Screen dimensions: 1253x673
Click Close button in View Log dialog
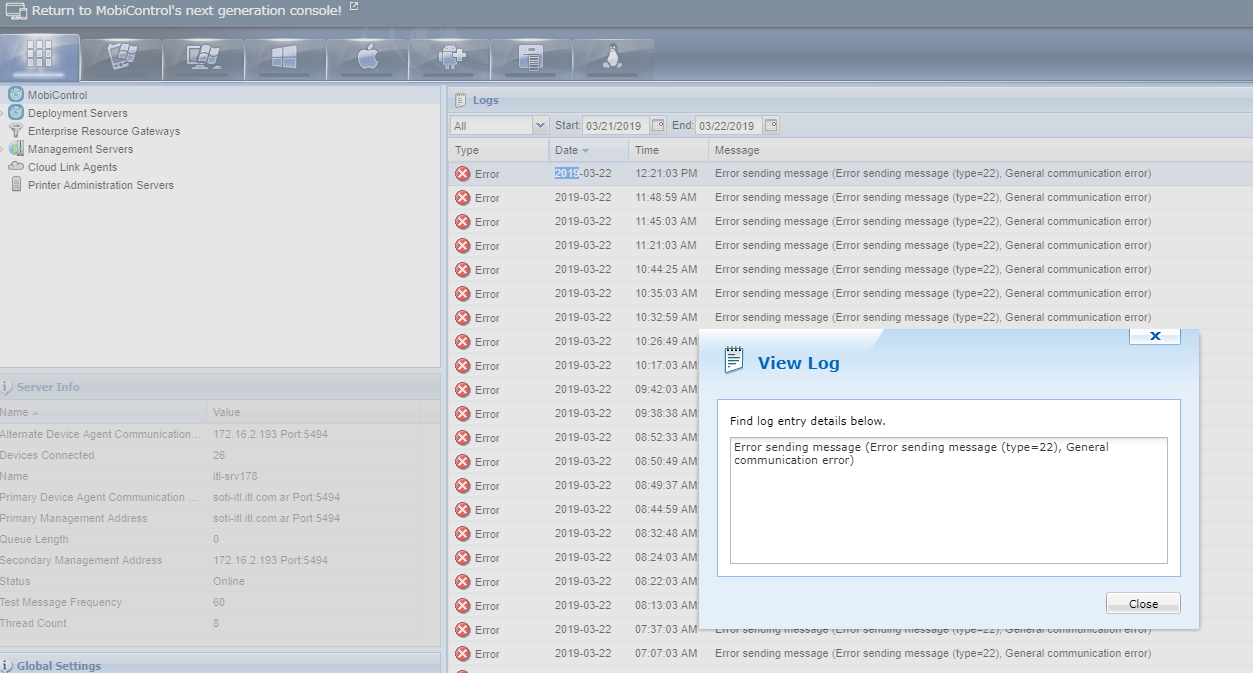tap(1143, 603)
